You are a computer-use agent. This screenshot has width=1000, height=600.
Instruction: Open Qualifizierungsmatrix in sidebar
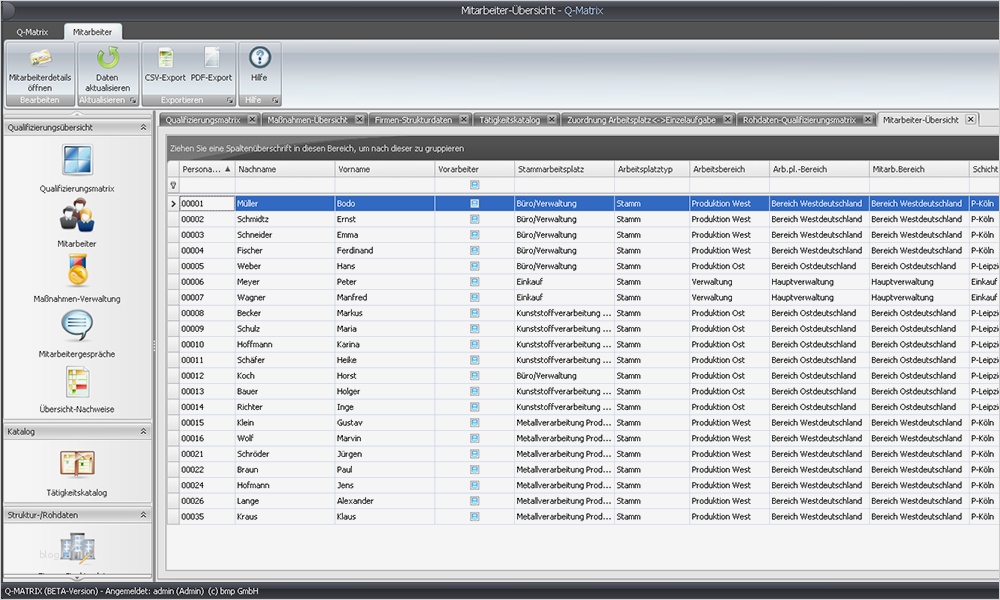click(x=77, y=161)
